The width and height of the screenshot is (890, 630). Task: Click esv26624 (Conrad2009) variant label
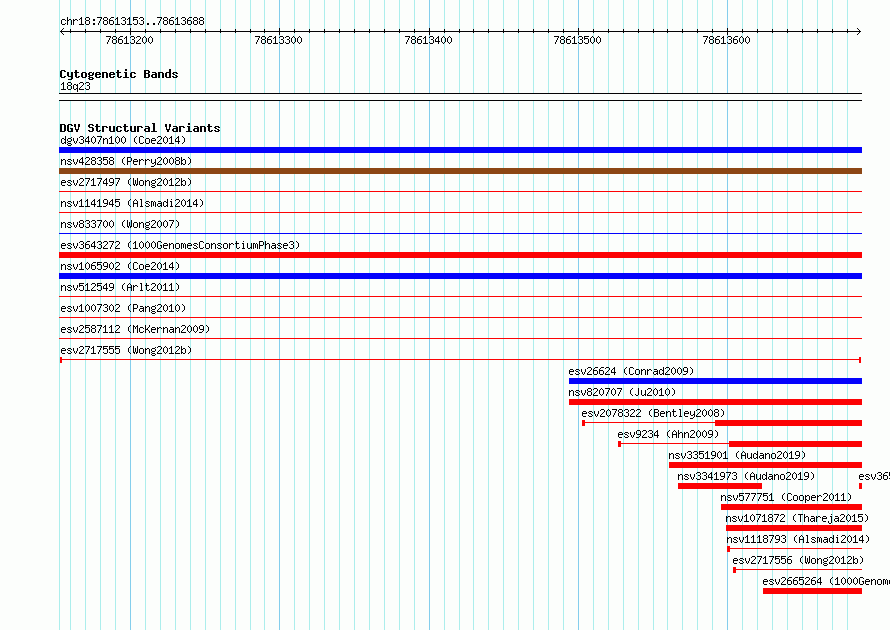coord(631,371)
